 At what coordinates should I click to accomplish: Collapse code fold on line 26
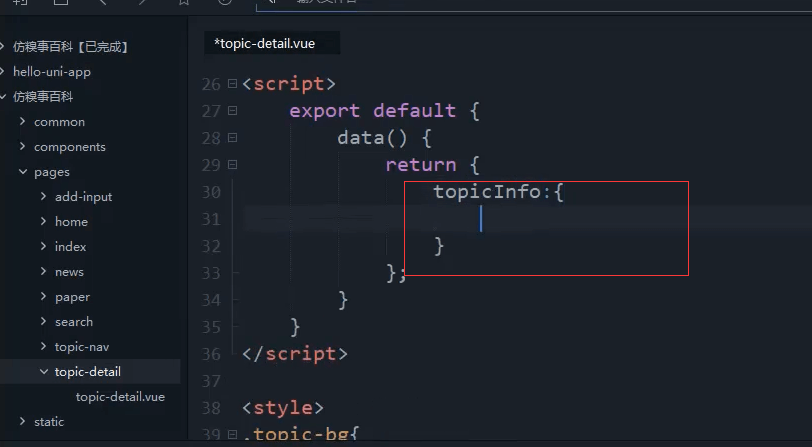tap(233, 83)
